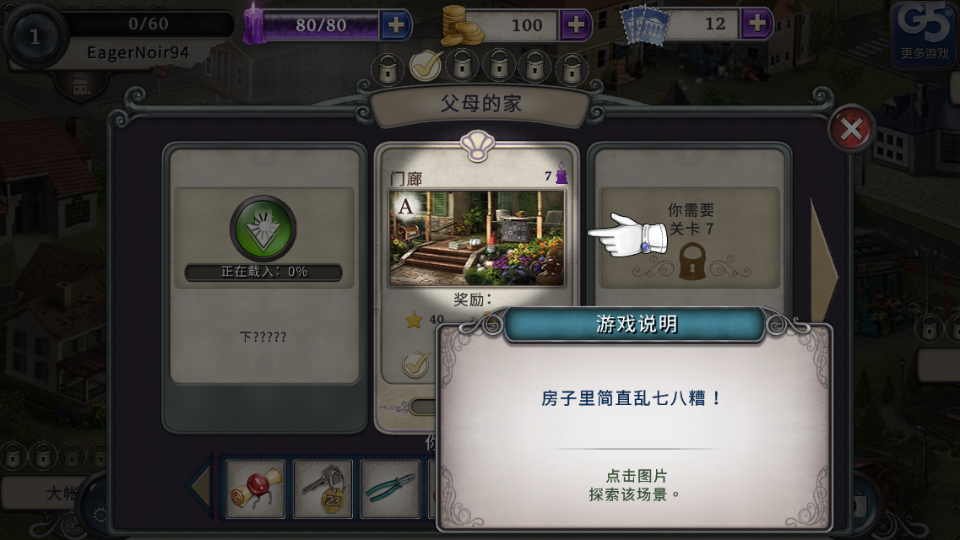Select the keys with number 23 tag
The width and height of the screenshot is (960, 540).
point(323,489)
